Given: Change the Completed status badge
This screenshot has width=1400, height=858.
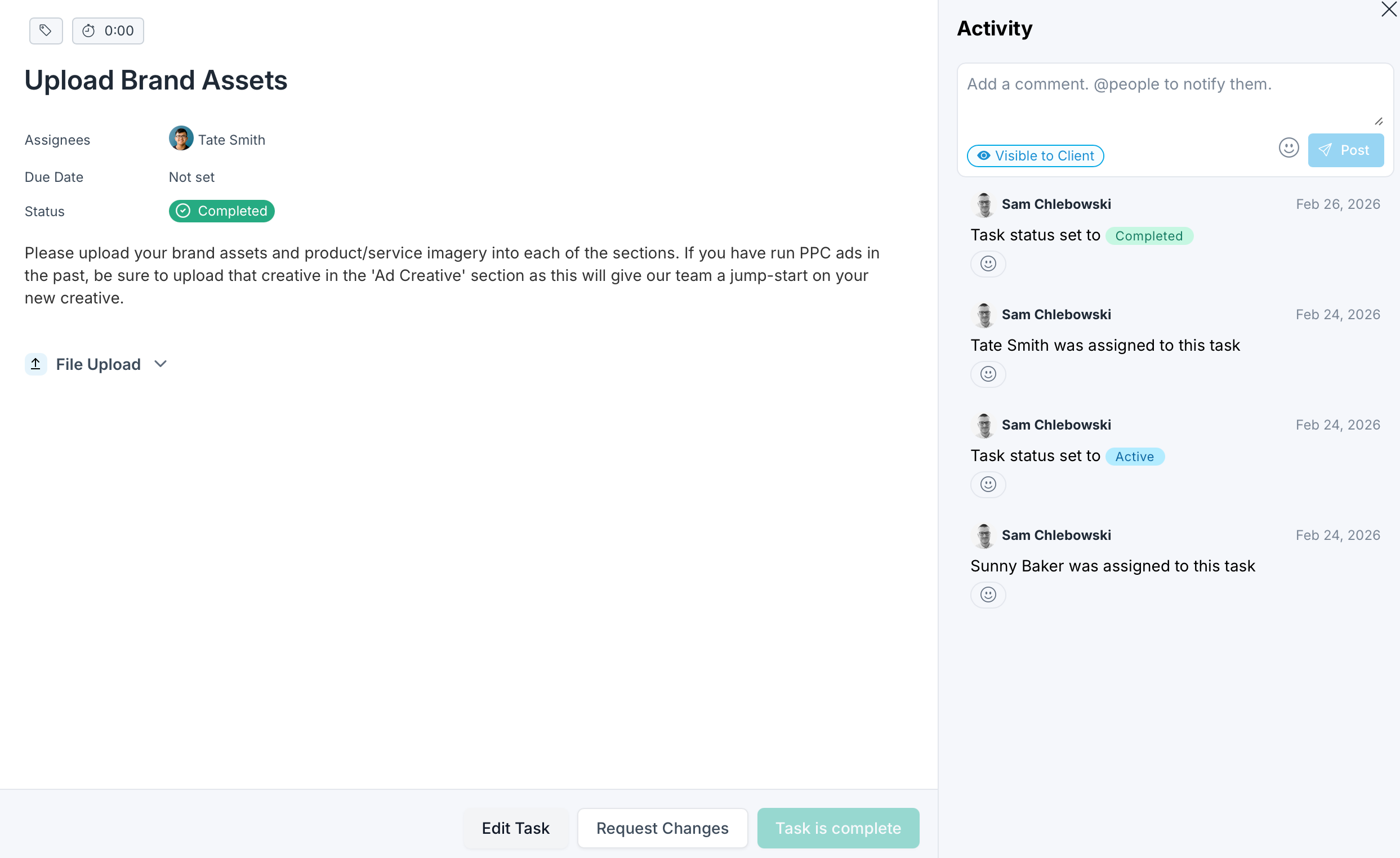Looking at the screenshot, I should pos(221,211).
